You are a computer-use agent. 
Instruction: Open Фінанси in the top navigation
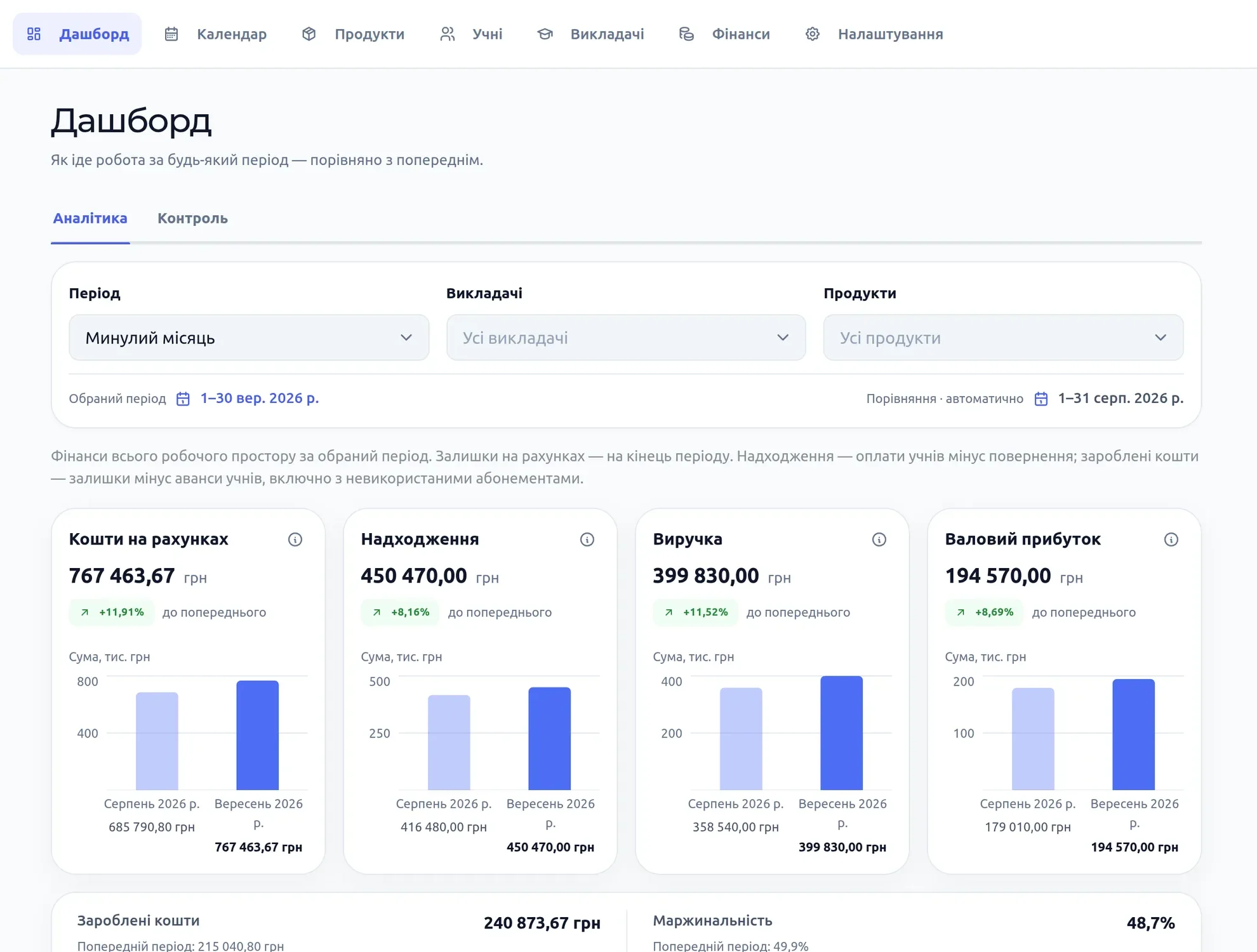(724, 34)
